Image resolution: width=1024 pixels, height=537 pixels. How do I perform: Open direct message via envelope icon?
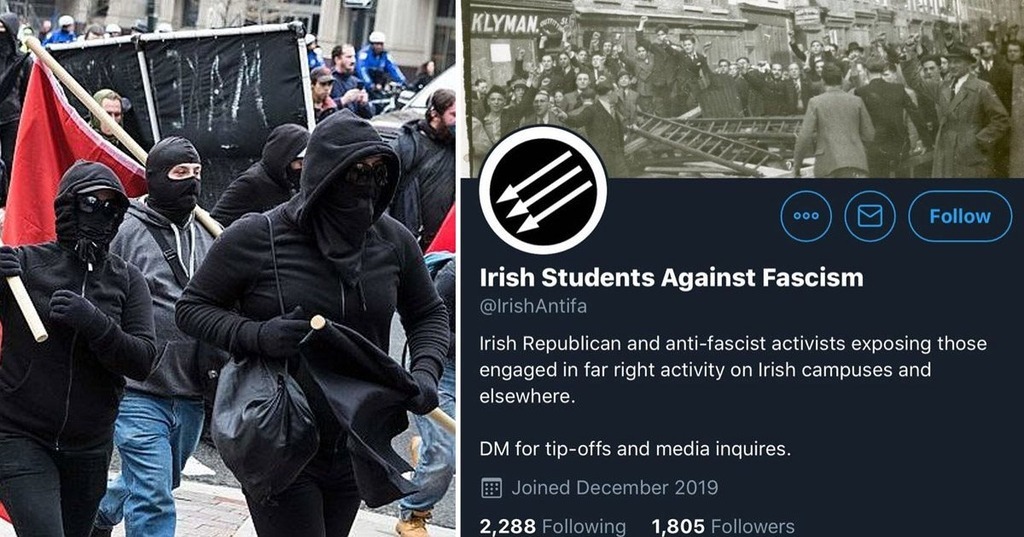pos(870,216)
